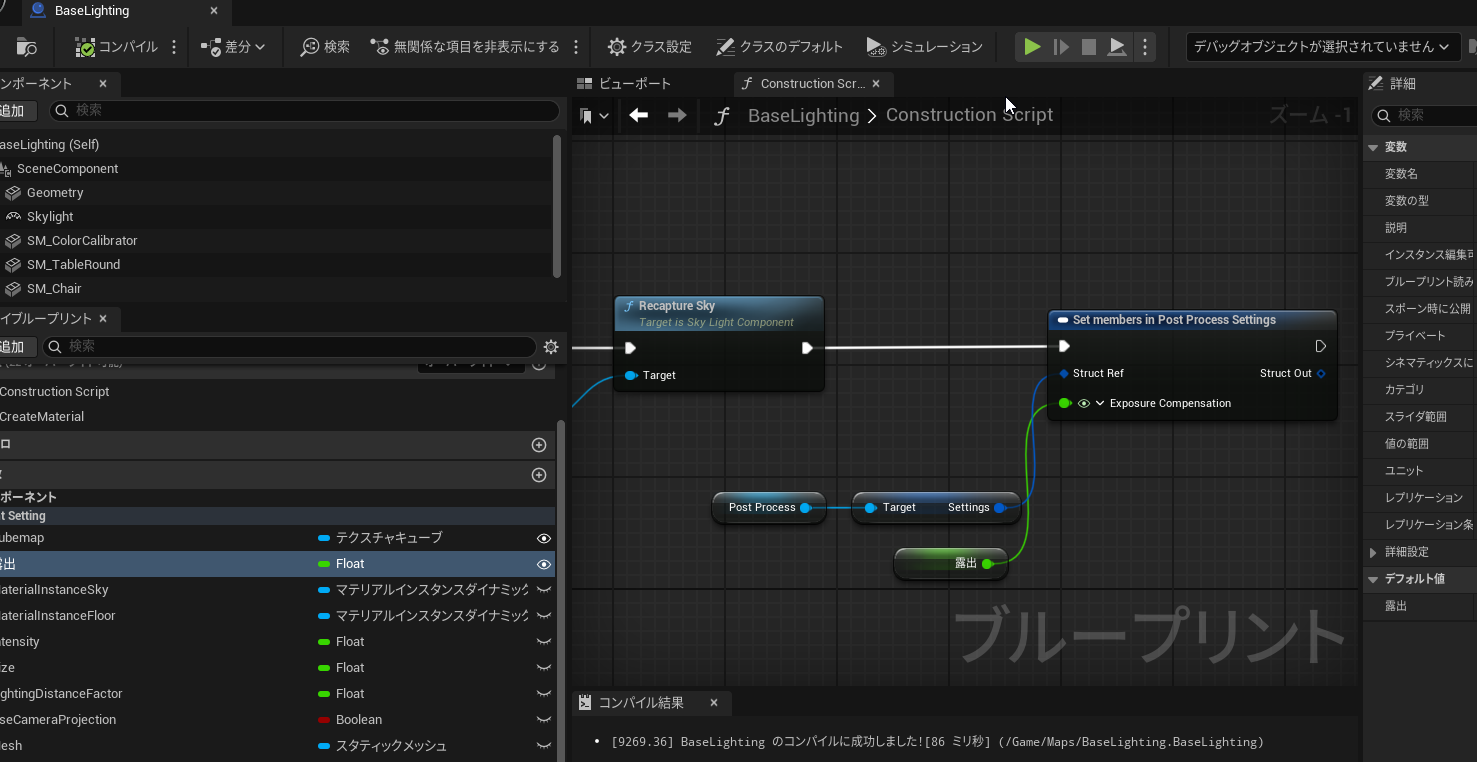Close the コンパイル結果 panel tab
The height and width of the screenshot is (762, 1477).
[x=714, y=703]
